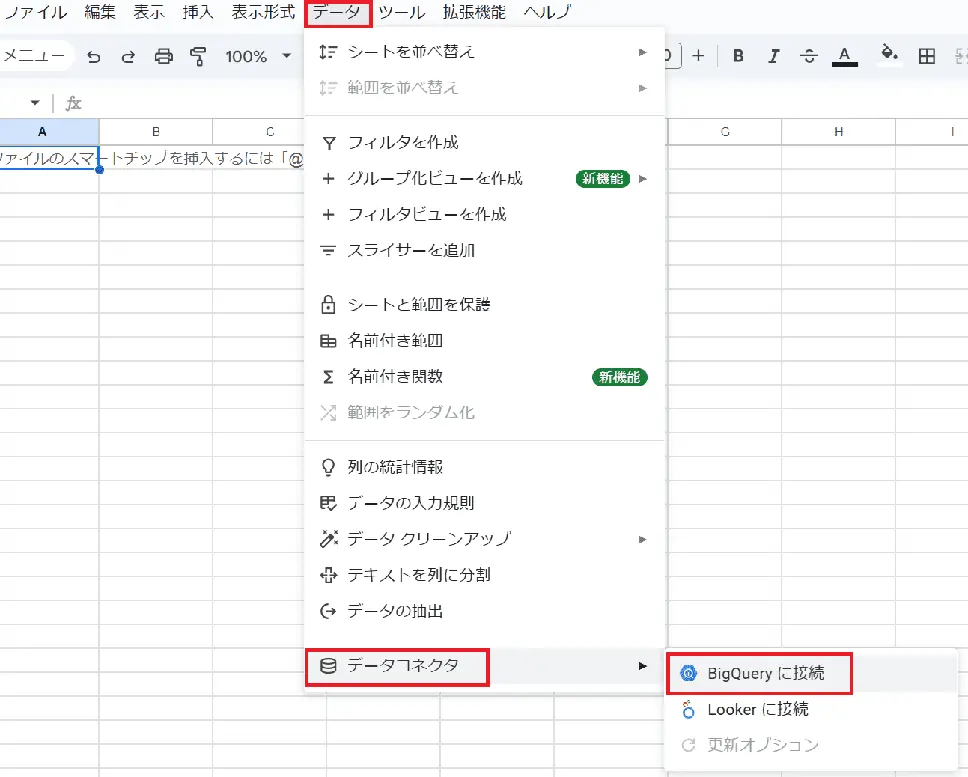Viewport: 968px width, 777px height.
Task: Open the 挿入 menu
Action: click(x=198, y=12)
